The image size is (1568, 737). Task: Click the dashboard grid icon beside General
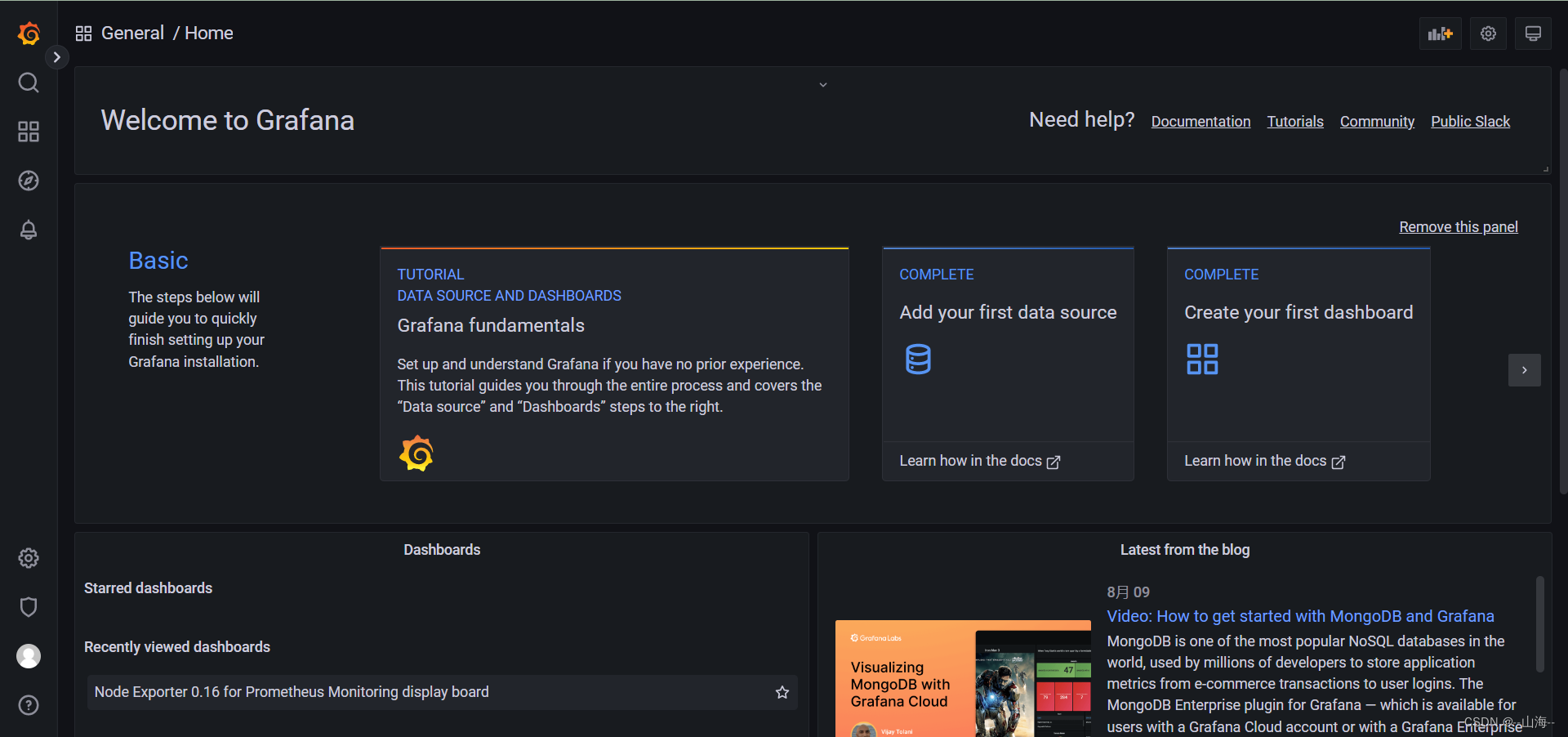coord(83,33)
